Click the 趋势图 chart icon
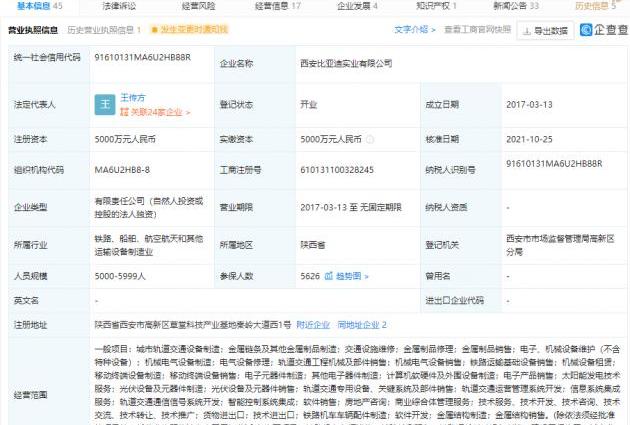The width and height of the screenshot is (630, 425). (x=329, y=276)
